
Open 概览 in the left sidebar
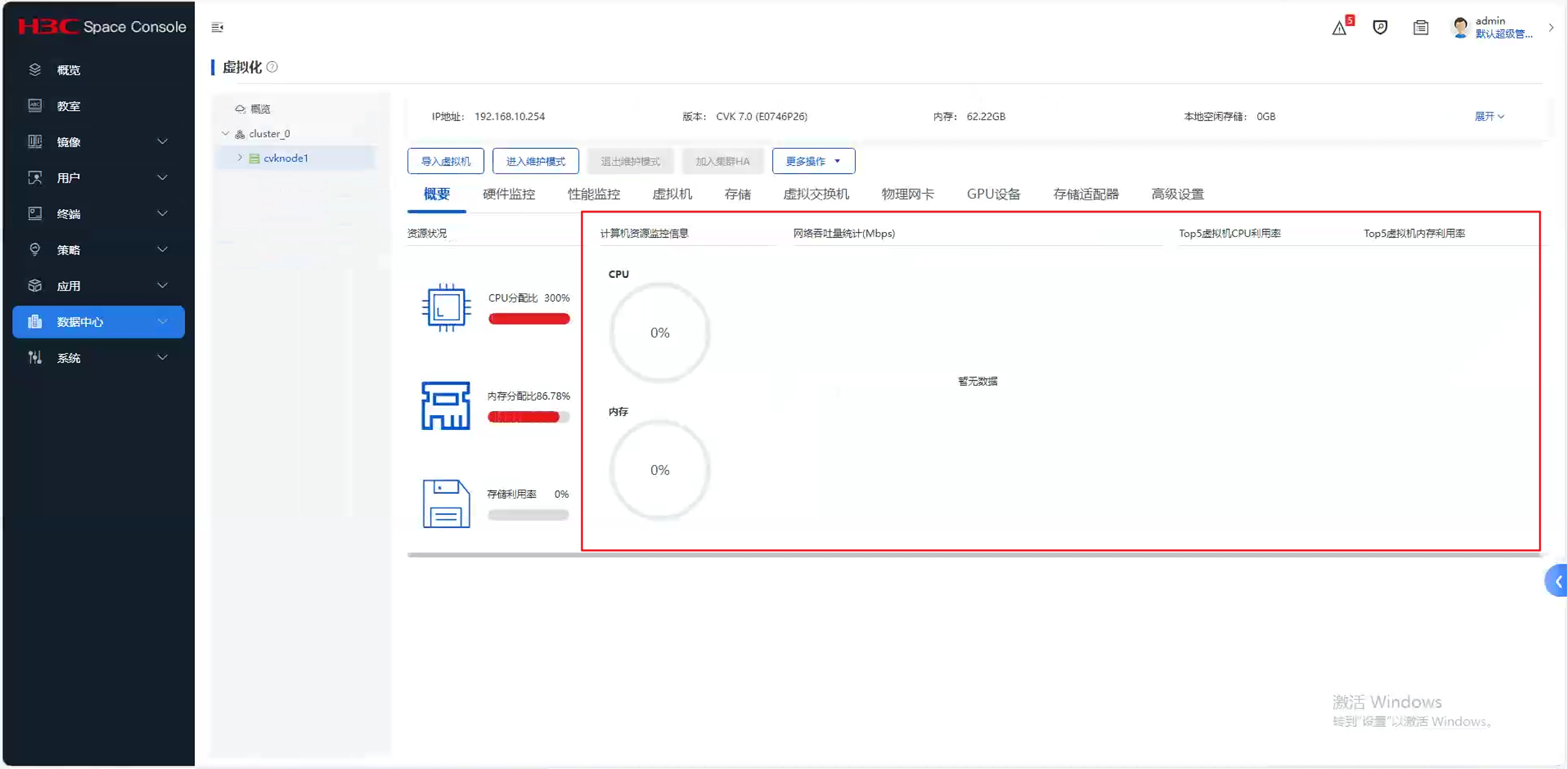pos(68,70)
